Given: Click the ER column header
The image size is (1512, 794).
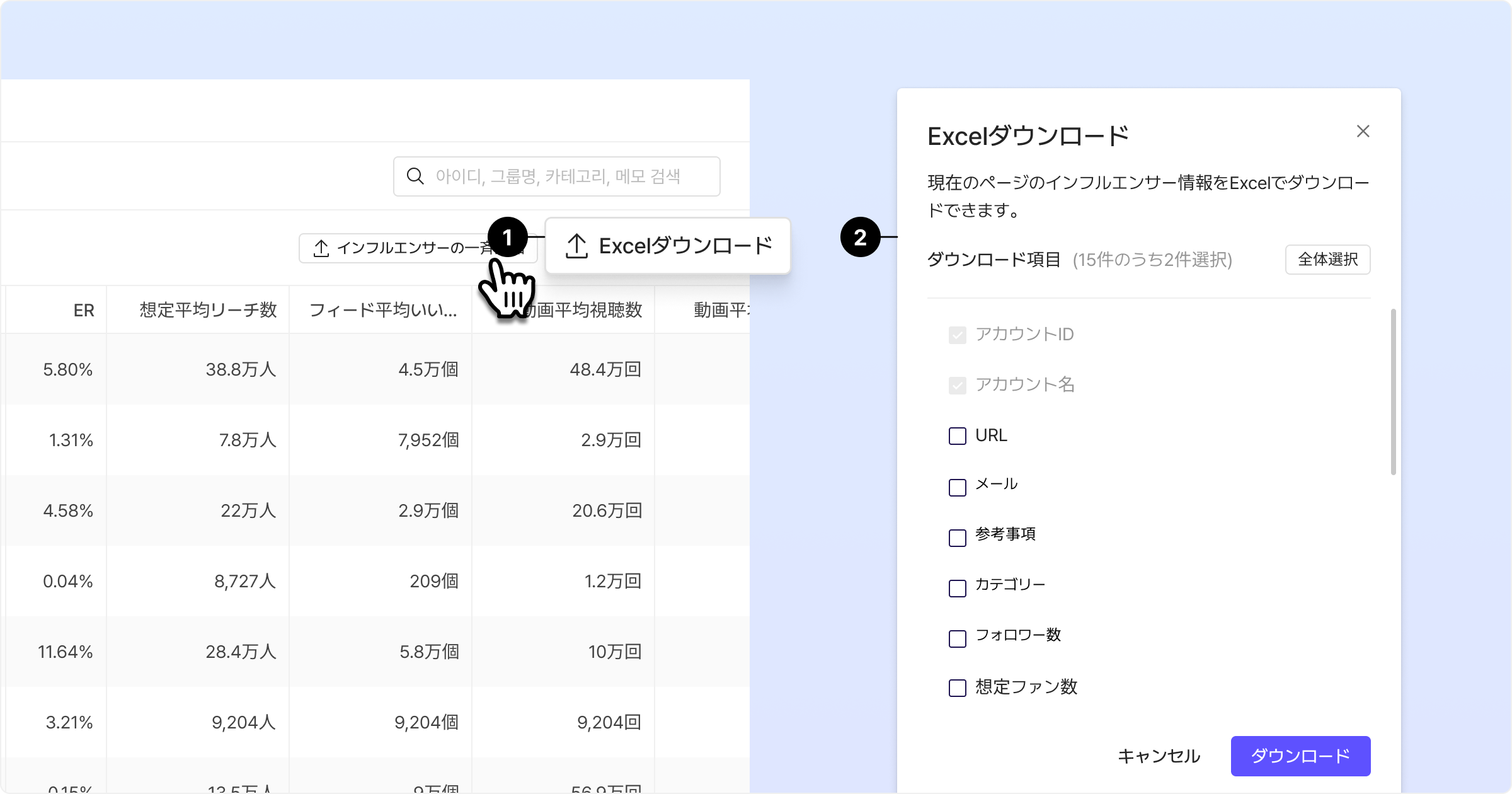Looking at the screenshot, I should click(x=84, y=310).
